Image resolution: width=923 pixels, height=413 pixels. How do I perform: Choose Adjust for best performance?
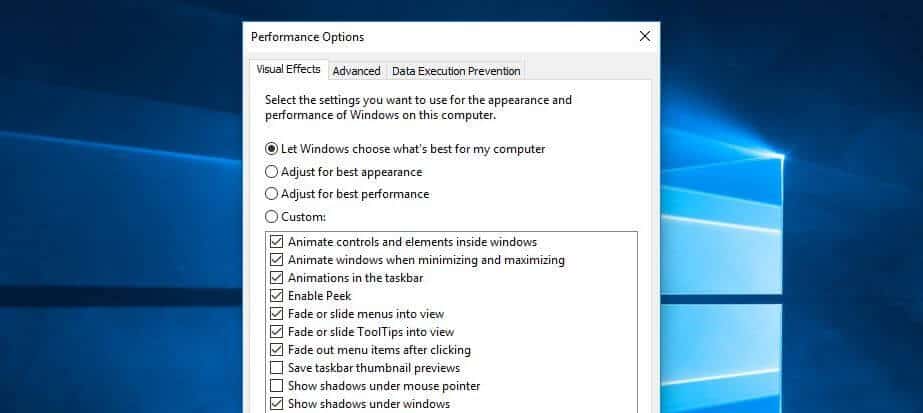[x=271, y=194]
